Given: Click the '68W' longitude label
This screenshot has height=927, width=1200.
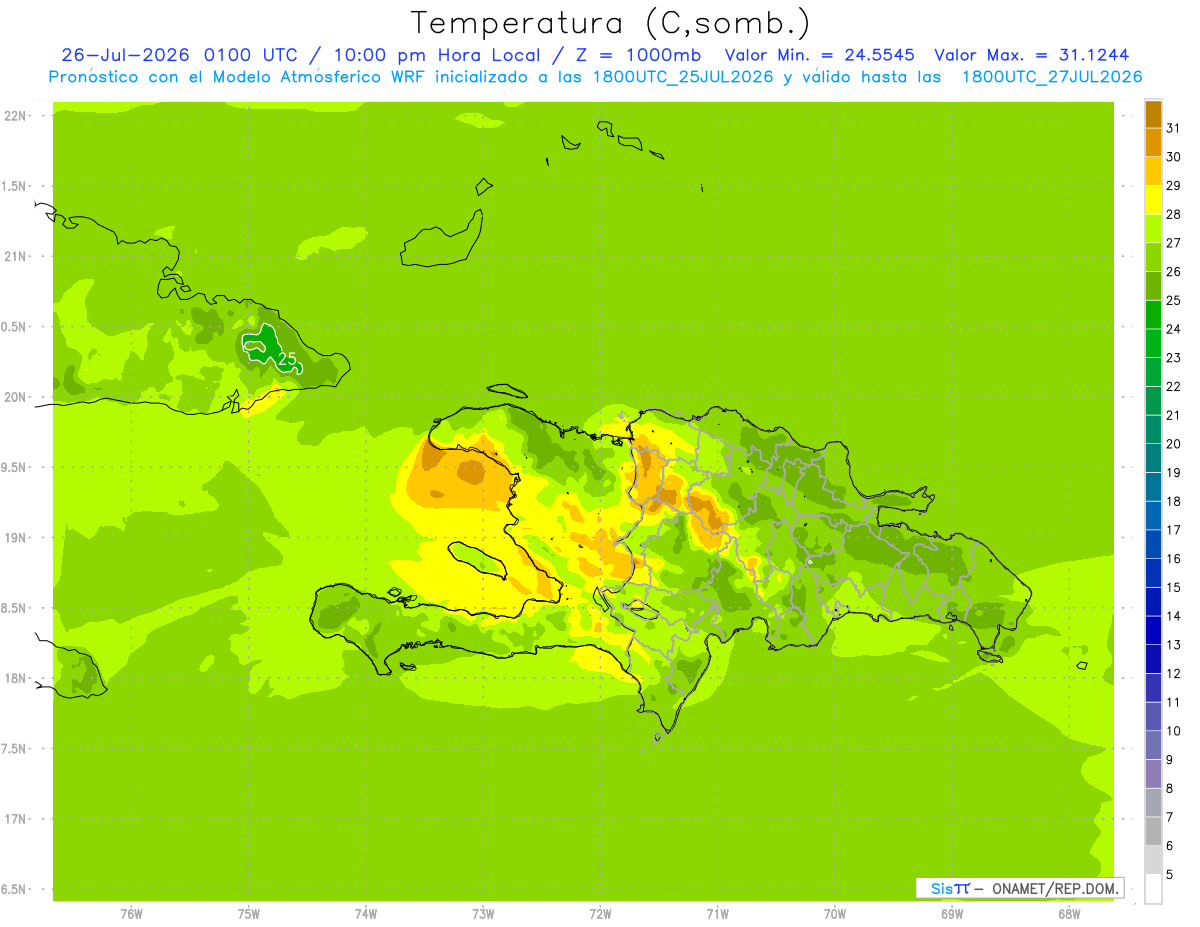Looking at the screenshot, I should pos(1069,914).
